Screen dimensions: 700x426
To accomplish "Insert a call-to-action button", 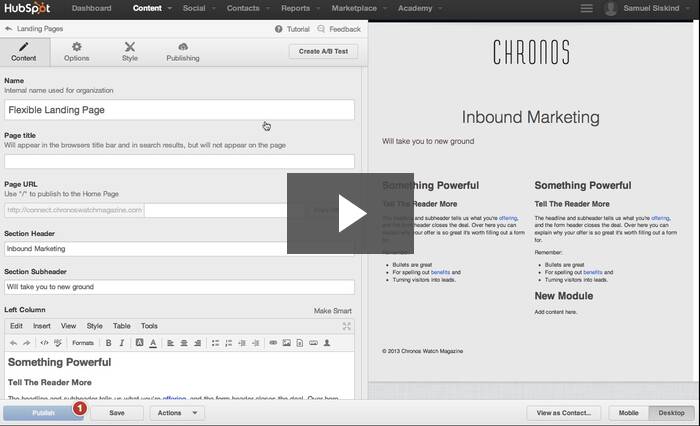I will point(313,343).
